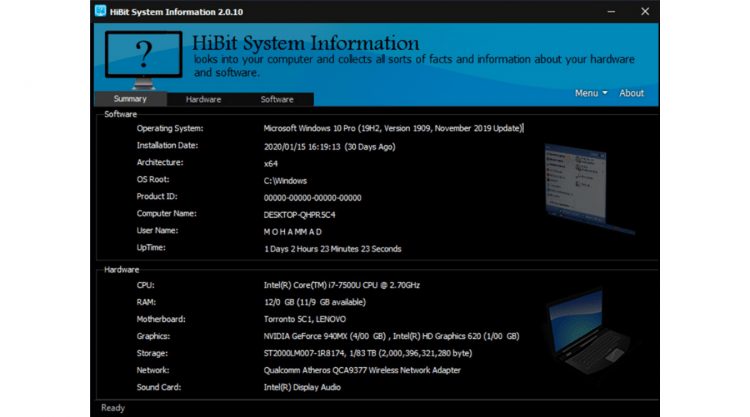Screen dimensions: 750x417
Task: Click the Operating System value field
Action: tap(394, 128)
